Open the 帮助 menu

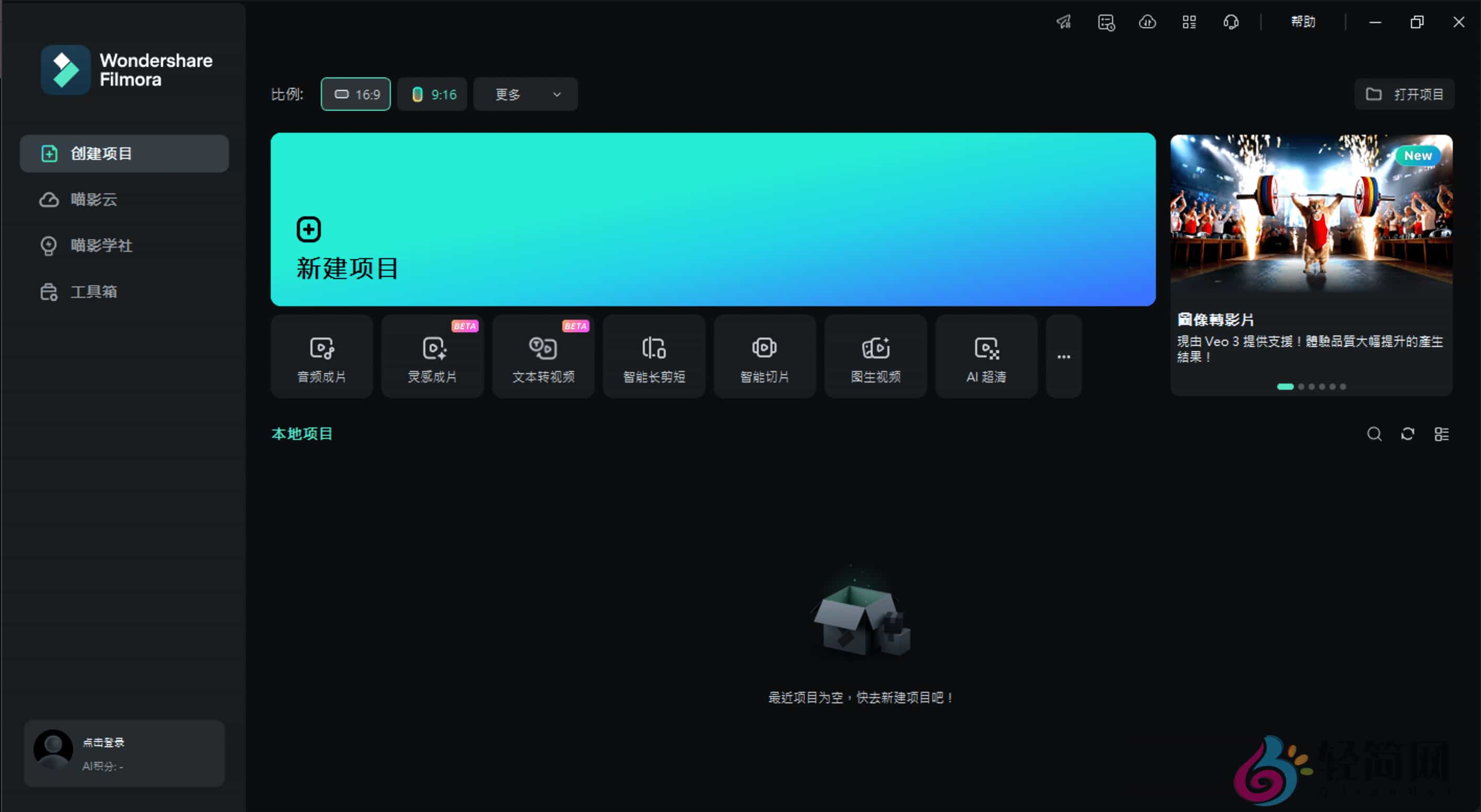click(x=1303, y=22)
